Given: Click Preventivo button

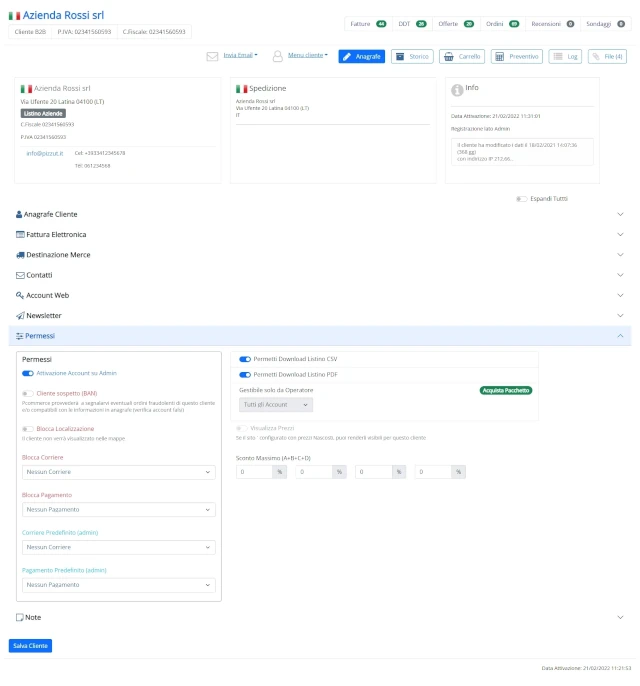Looking at the screenshot, I should [517, 56].
